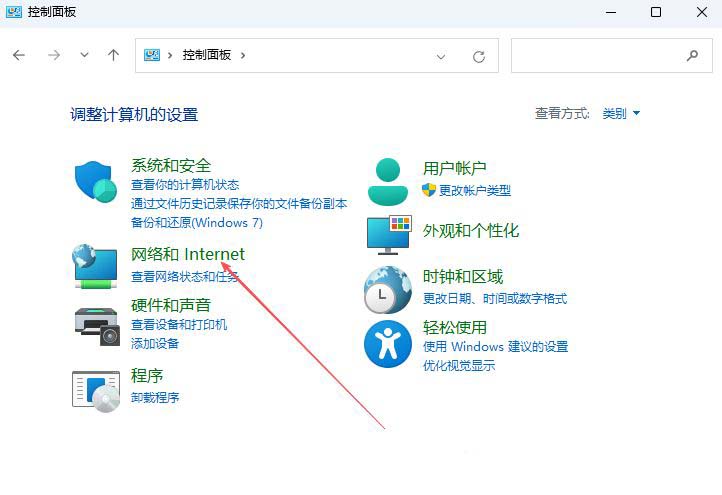The width and height of the screenshot is (722, 495).
Task: Click the search magnifier icon
Action: (x=692, y=56)
